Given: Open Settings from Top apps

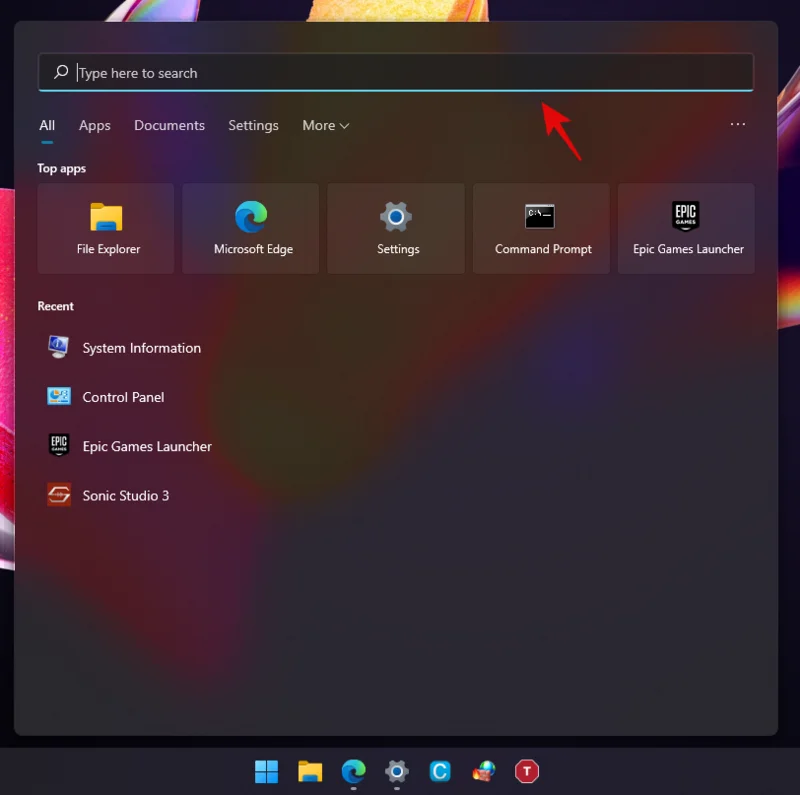Looking at the screenshot, I should pyautogui.click(x=395, y=227).
